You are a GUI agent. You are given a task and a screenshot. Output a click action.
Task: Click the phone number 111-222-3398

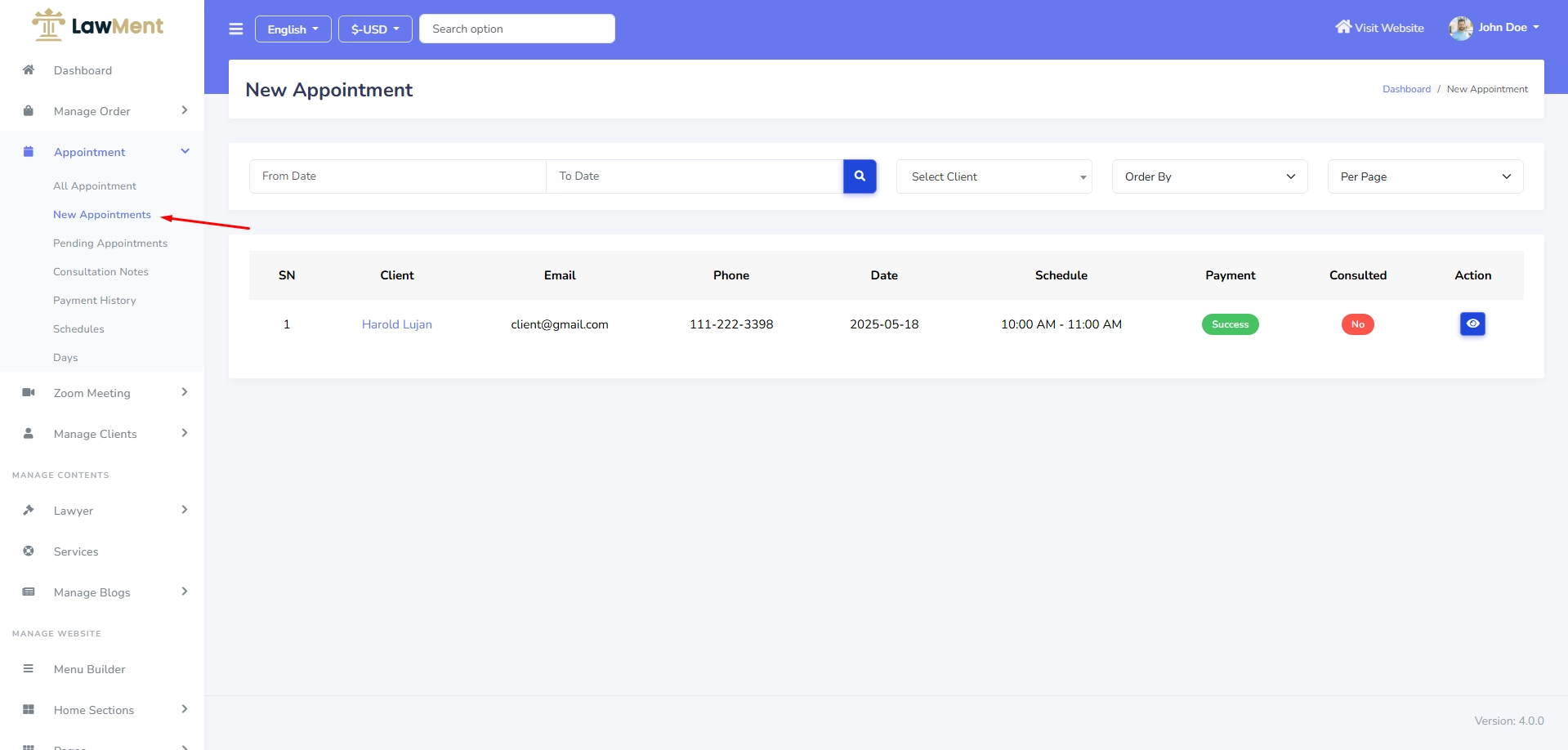731,324
